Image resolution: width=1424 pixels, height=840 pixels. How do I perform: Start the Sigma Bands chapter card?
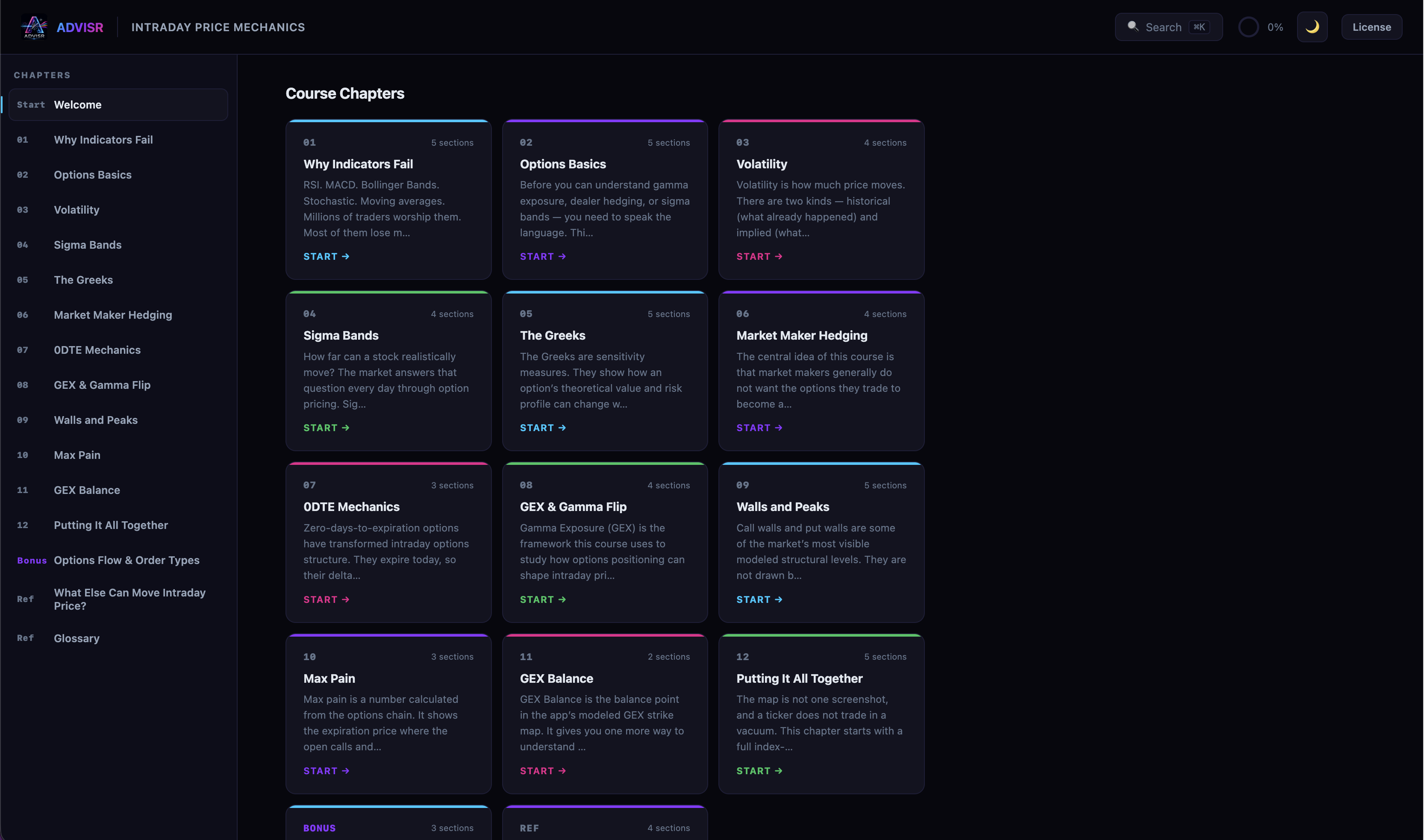(326, 429)
